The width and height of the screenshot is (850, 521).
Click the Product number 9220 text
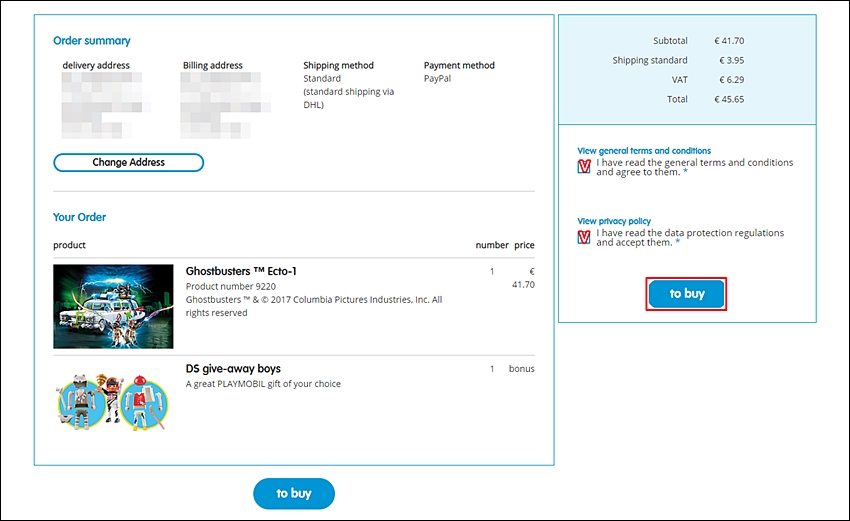pyautogui.click(x=230, y=286)
